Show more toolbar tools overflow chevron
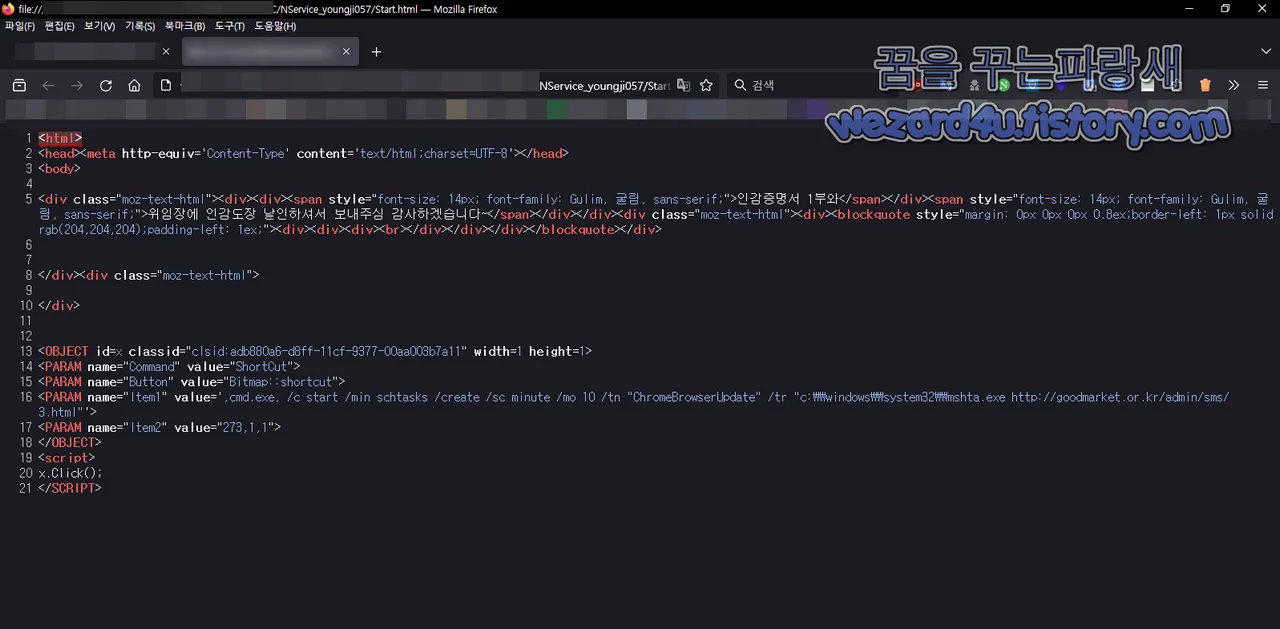This screenshot has height=629, width=1280. click(x=1234, y=85)
